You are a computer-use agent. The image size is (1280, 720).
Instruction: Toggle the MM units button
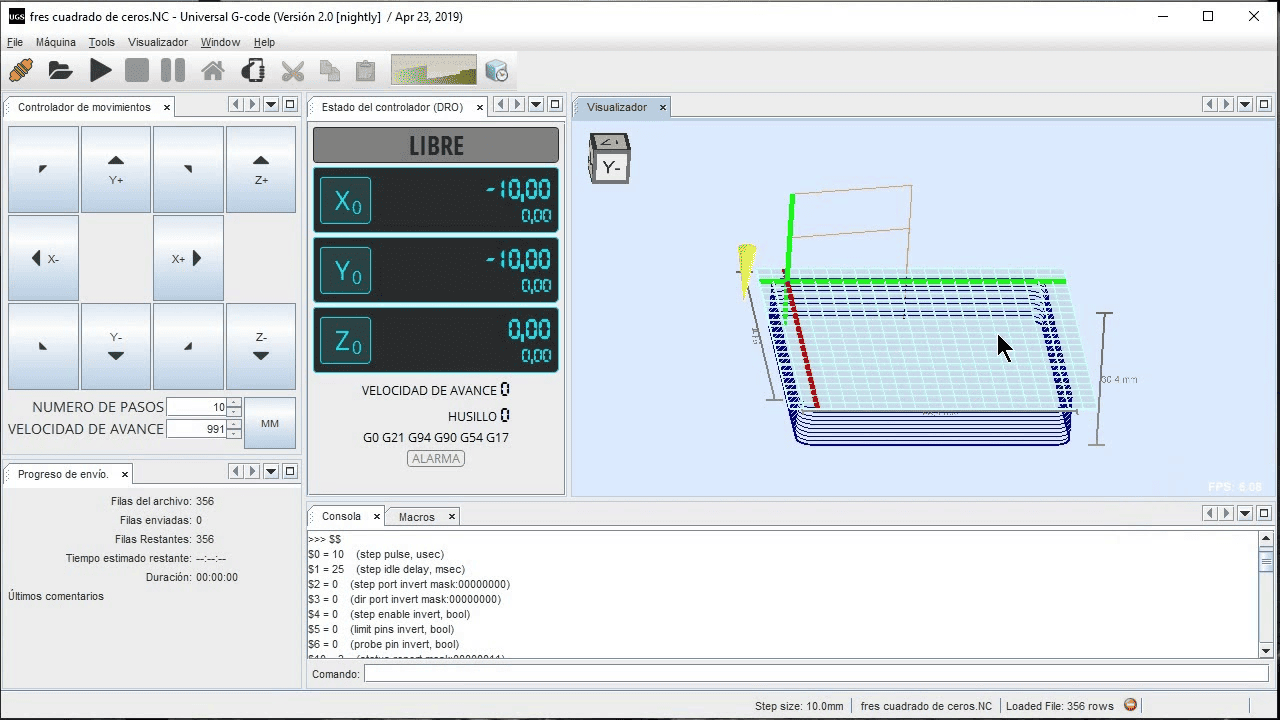point(269,422)
